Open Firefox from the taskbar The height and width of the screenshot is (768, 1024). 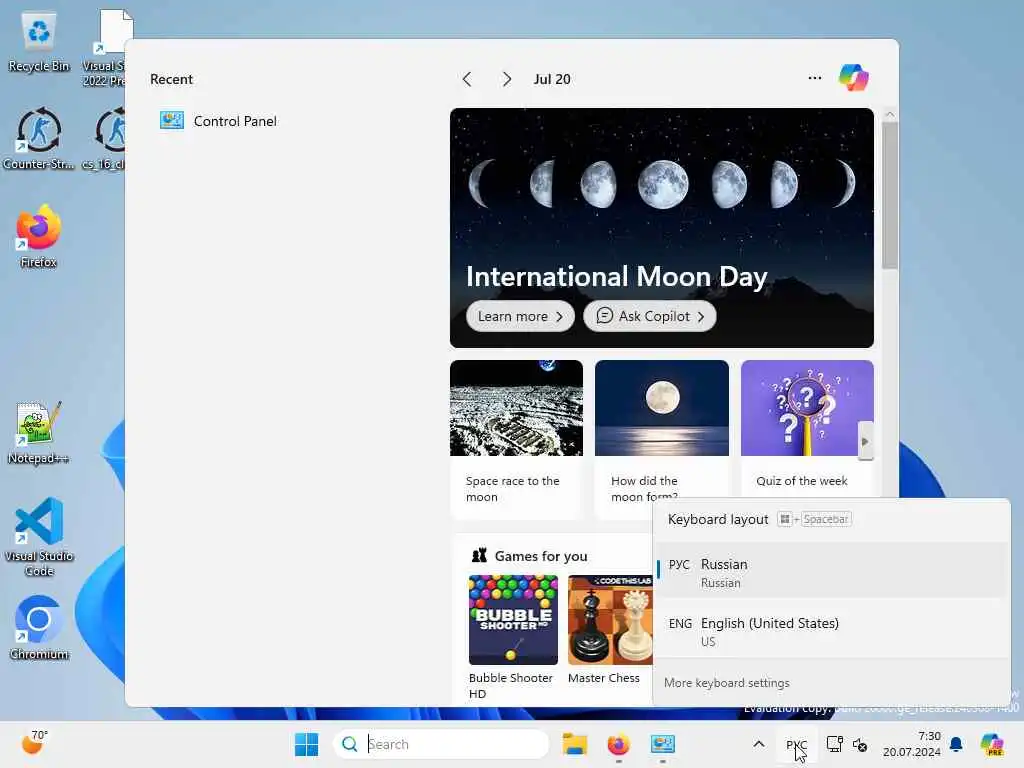[618, 744]
